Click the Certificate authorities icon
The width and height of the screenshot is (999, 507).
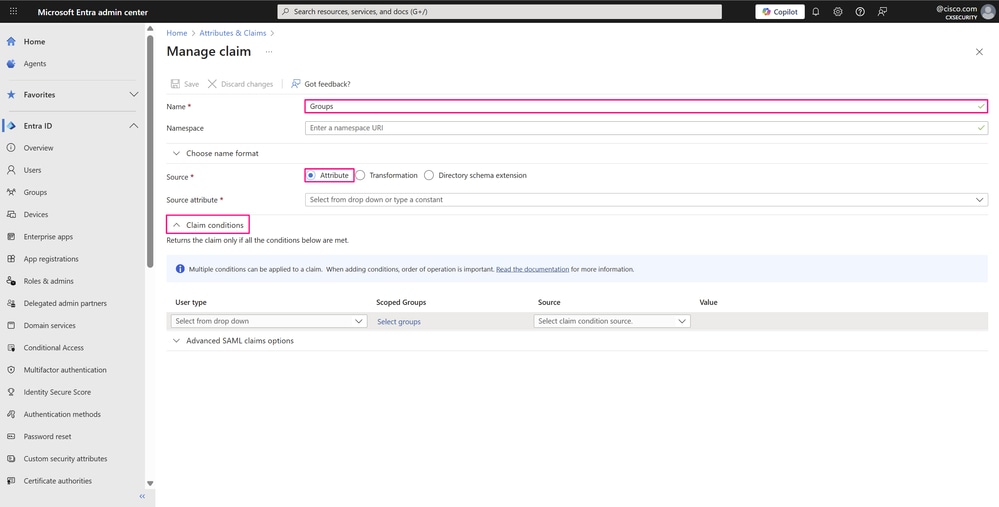click(11, 481)
